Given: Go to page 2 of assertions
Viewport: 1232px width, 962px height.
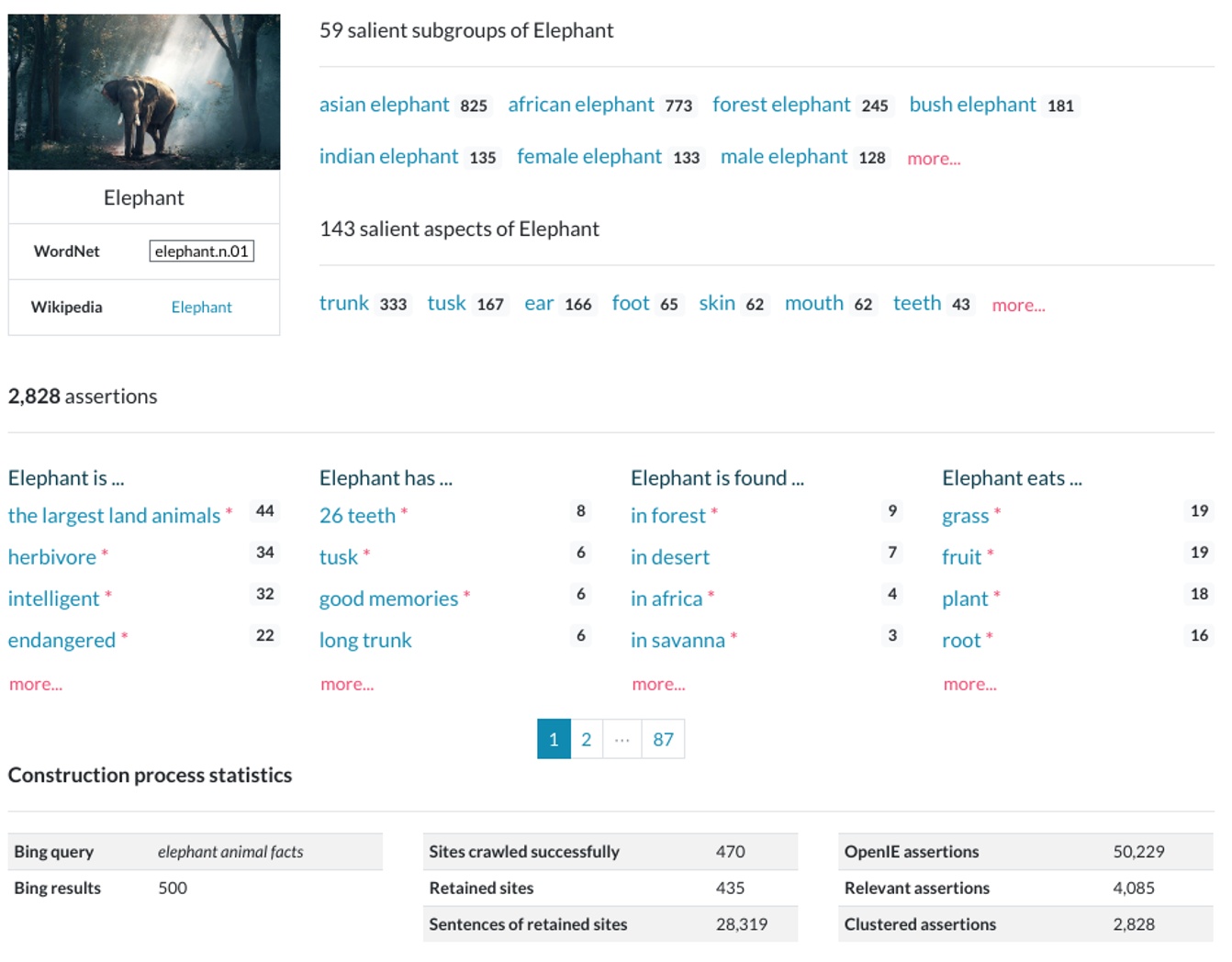Looking at the screenshot, I should click(x=586, y=740).
